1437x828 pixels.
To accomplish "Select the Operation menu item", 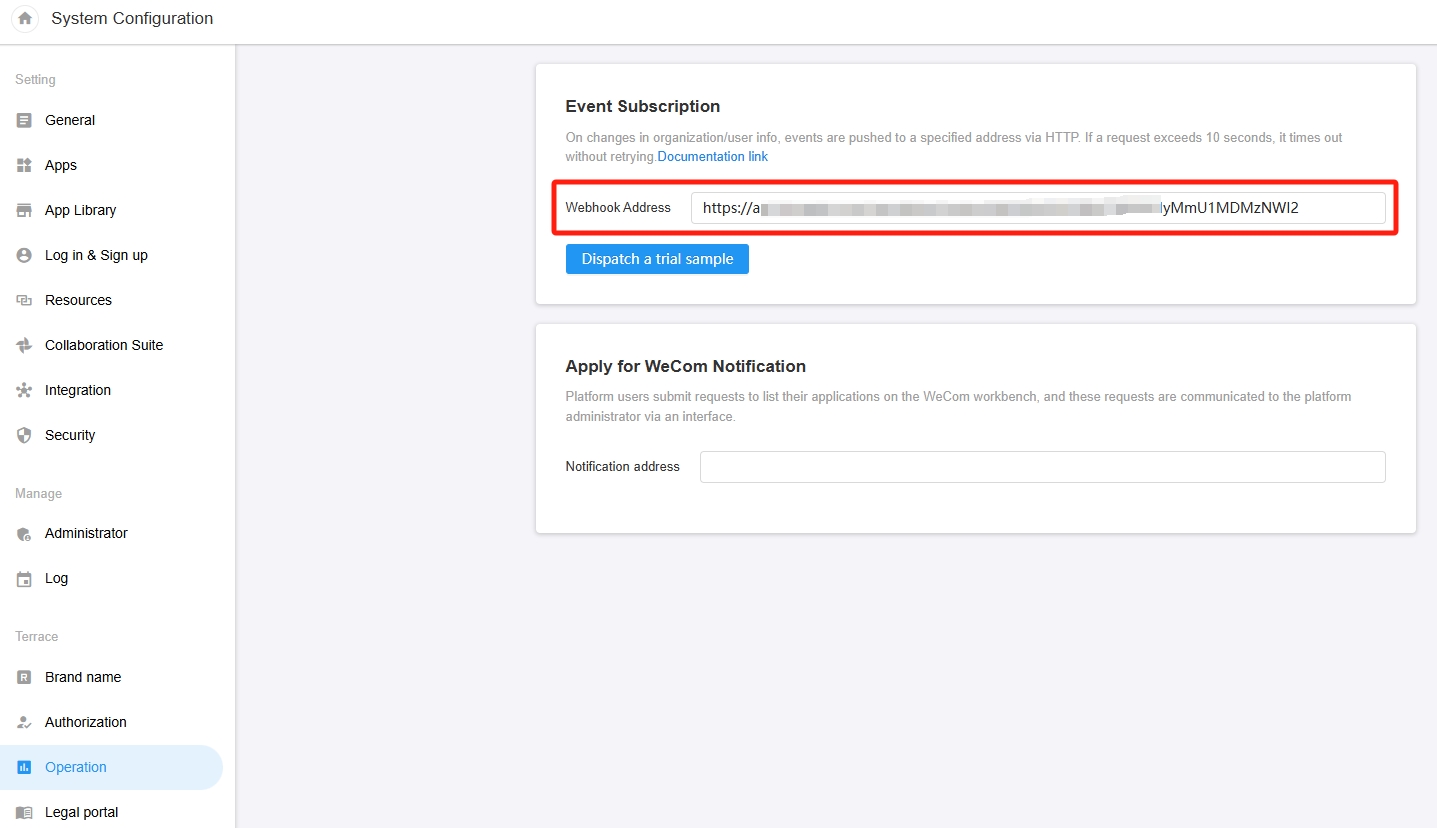I will 75,767.
